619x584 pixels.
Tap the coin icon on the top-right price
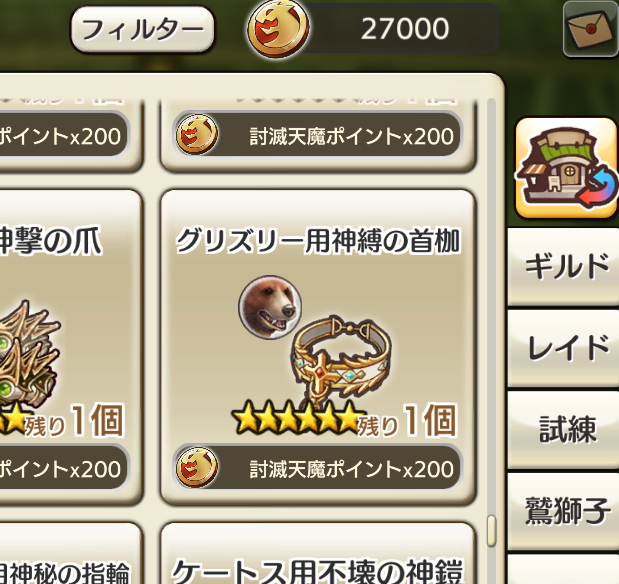(197, 134)
